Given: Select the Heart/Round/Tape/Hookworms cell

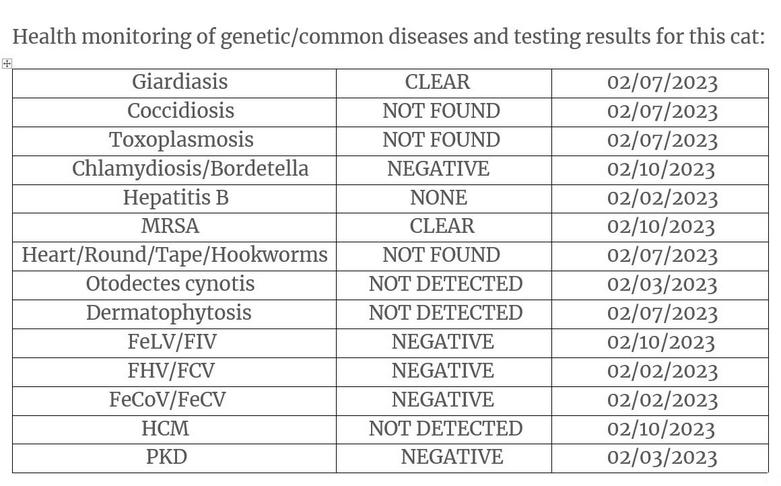Looking at the screenshot, I should pyautogui.click(x=174, y=256).
